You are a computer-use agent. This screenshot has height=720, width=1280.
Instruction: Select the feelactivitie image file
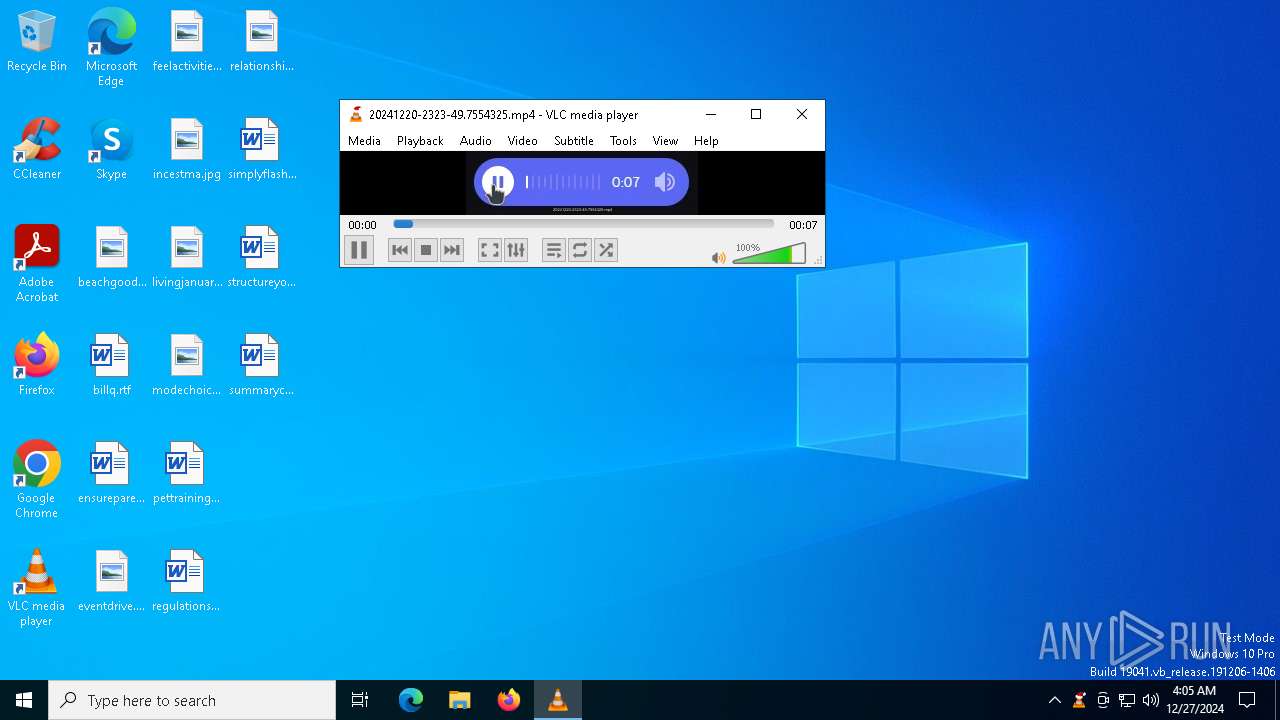click(186, 41)
